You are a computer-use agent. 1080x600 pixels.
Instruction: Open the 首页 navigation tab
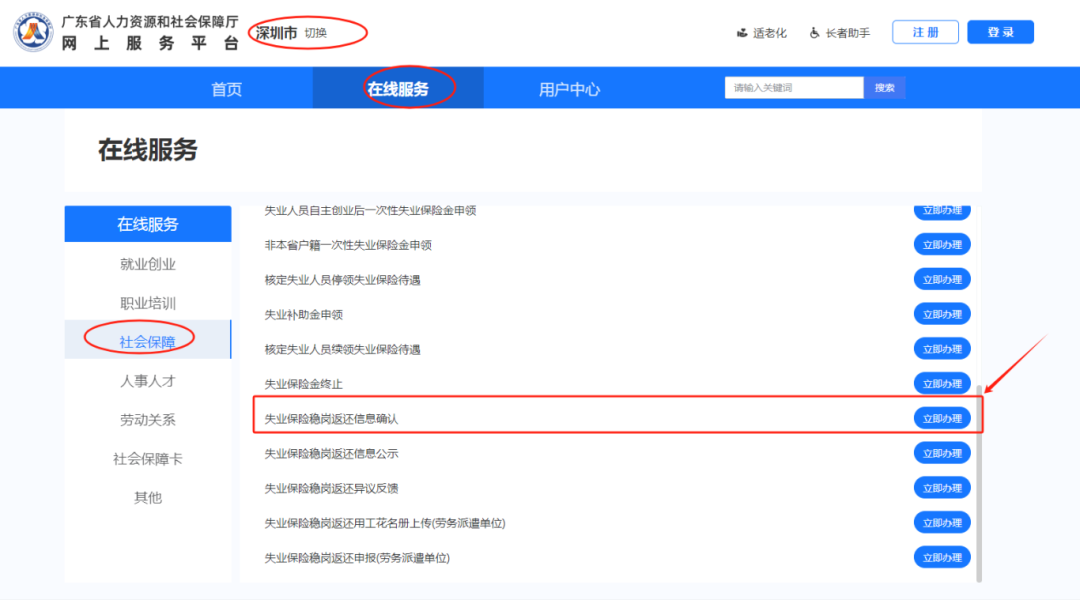tap(227, 89)
